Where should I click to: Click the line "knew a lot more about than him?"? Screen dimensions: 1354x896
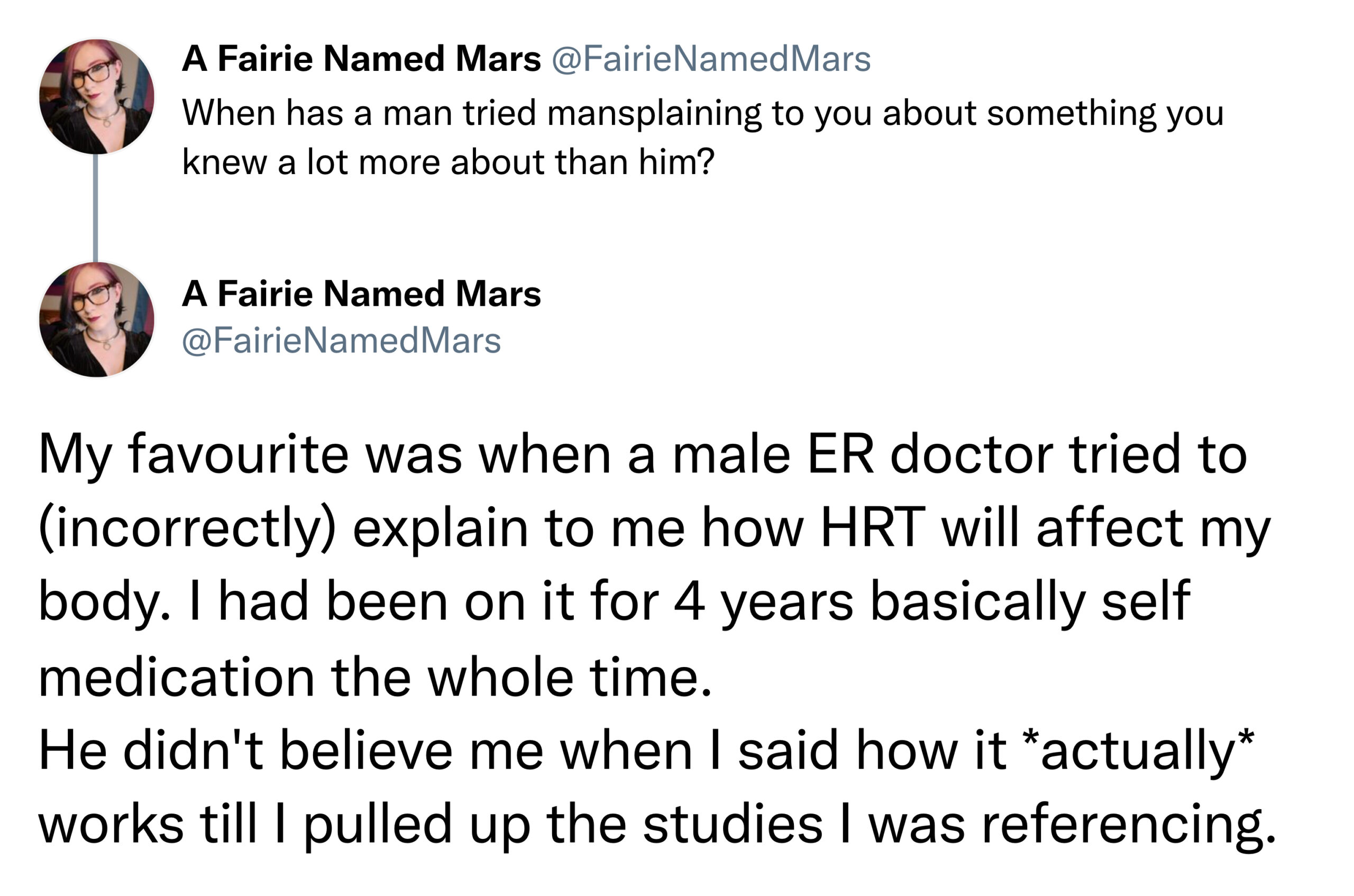(x=449, y=162)
